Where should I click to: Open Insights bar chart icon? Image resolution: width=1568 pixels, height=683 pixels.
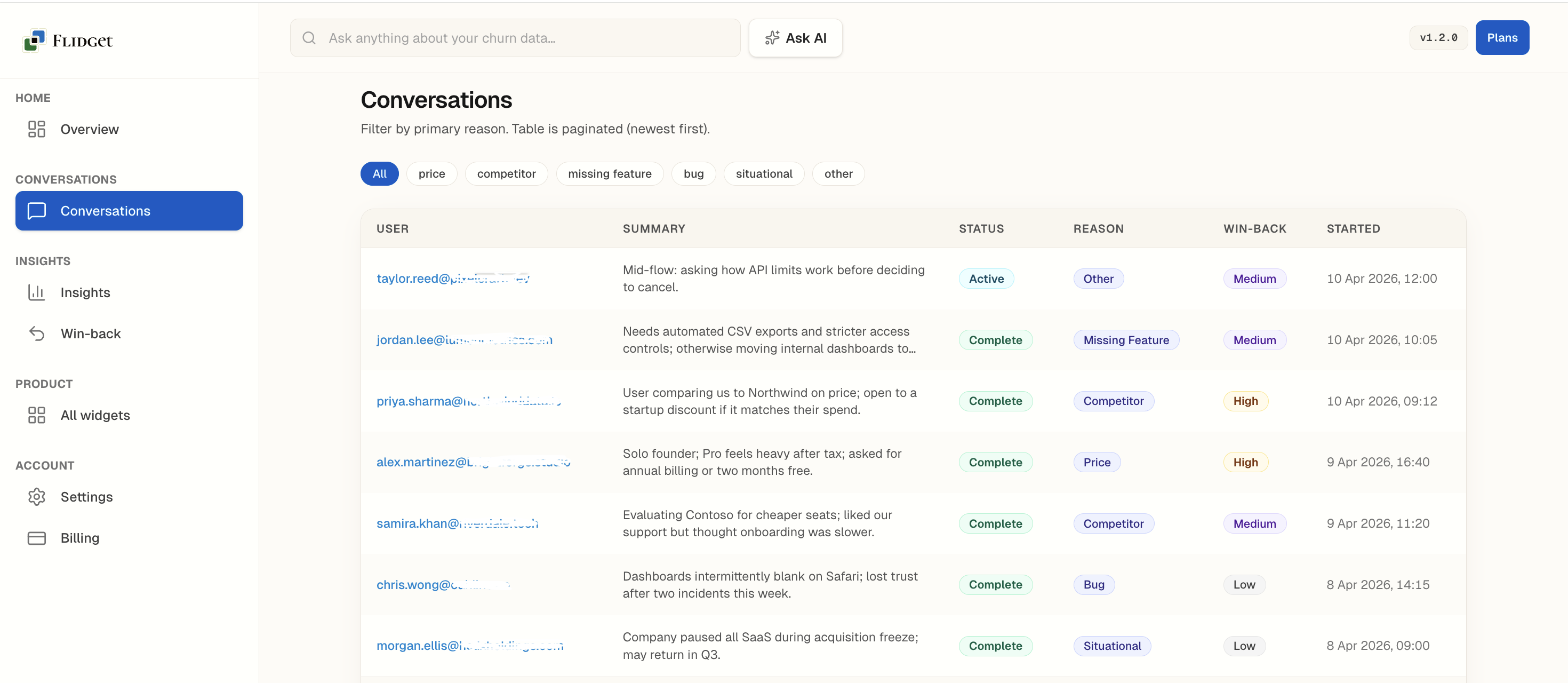(x=36, y=292)
